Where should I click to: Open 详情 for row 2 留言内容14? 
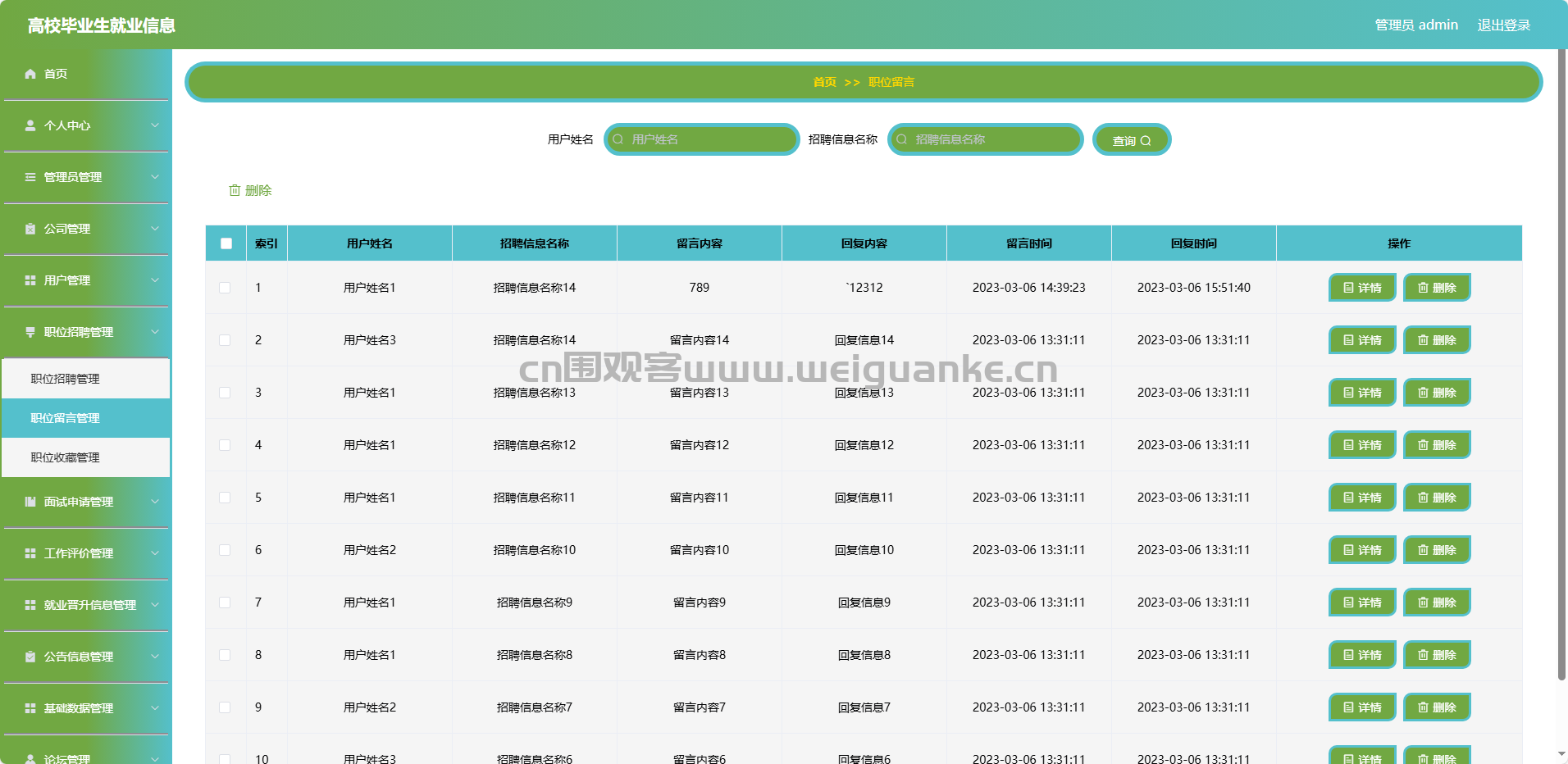click(1362, 340)
